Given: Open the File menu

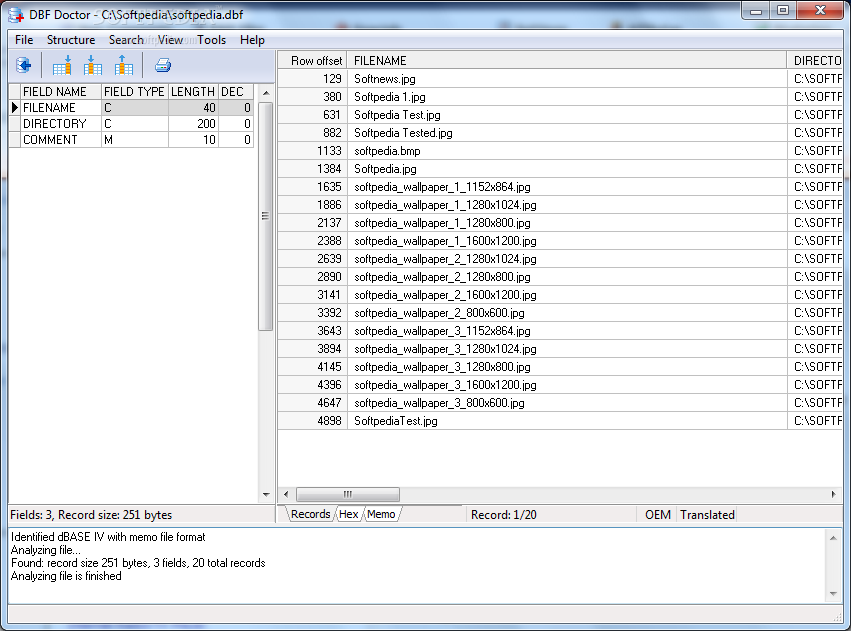Looking at the screenshot, I should point(24,40).
